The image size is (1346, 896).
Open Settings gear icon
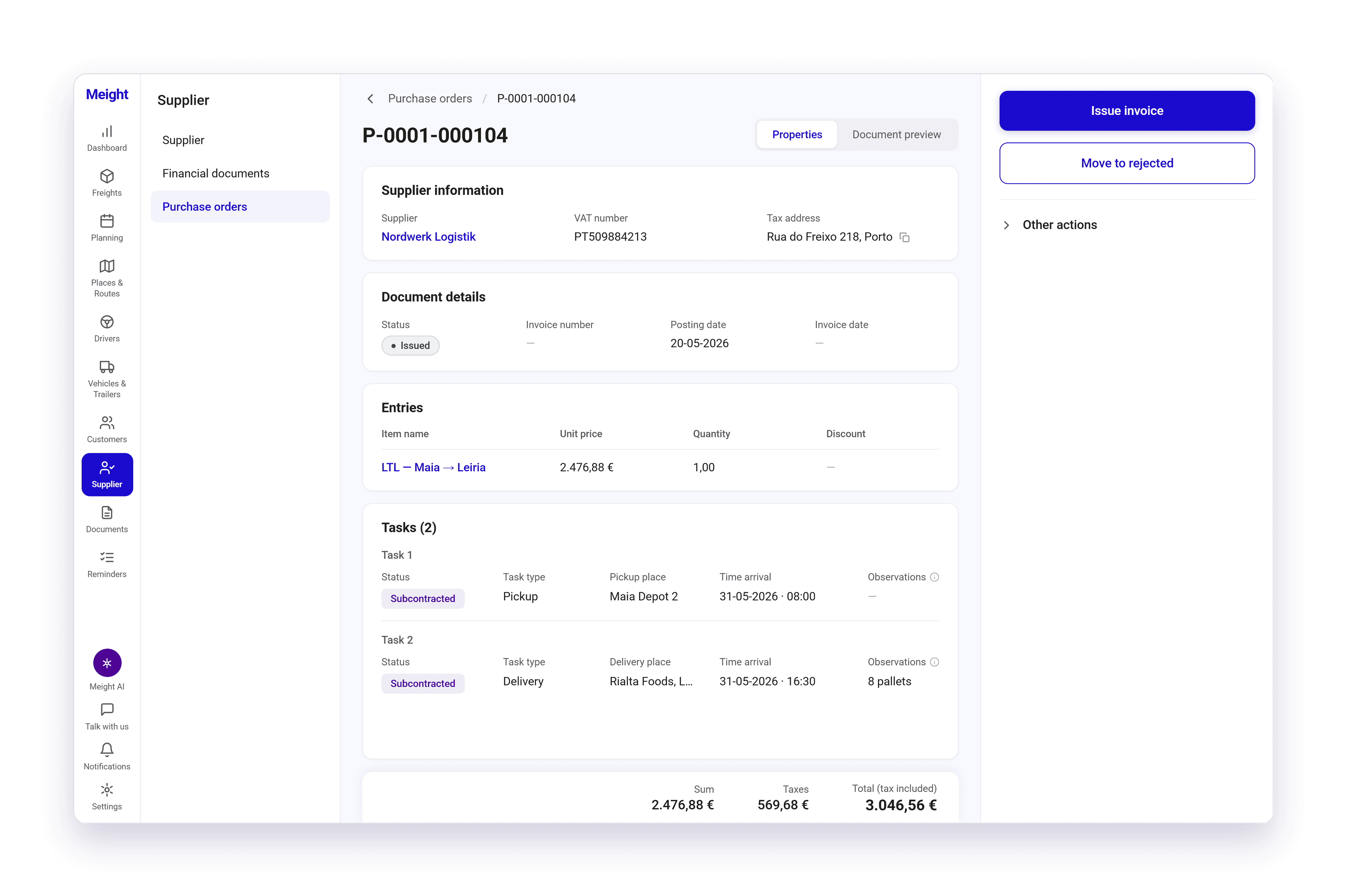click(107, 790)
